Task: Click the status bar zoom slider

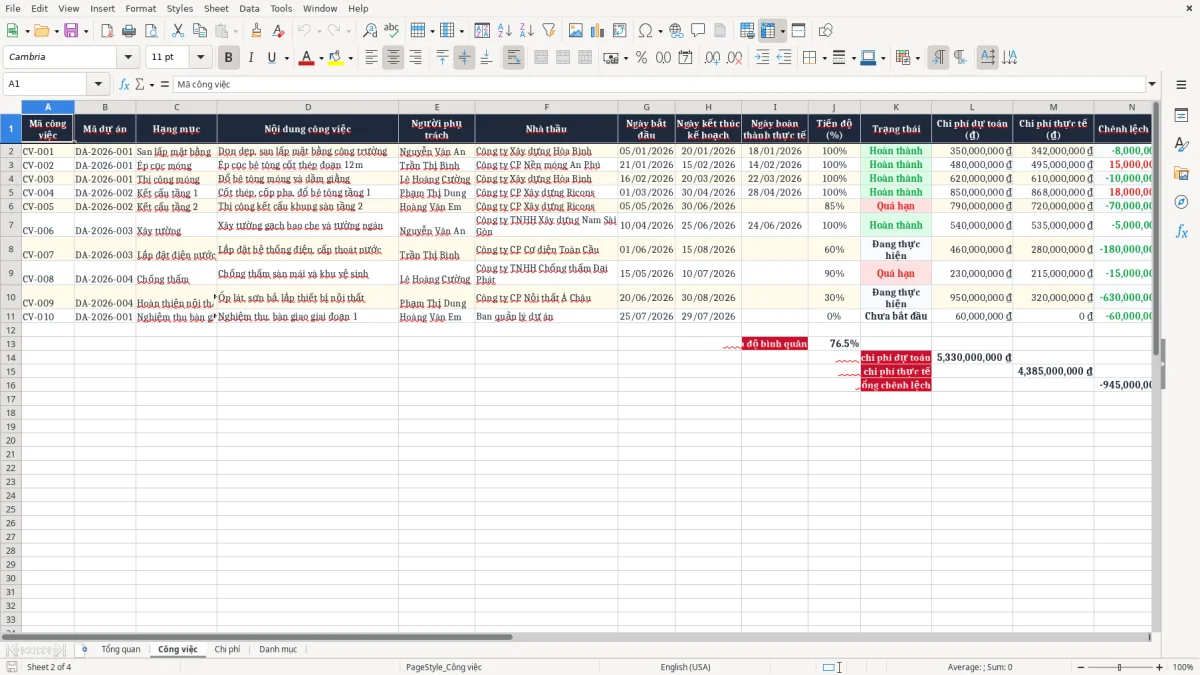Action: point(1119,667)
